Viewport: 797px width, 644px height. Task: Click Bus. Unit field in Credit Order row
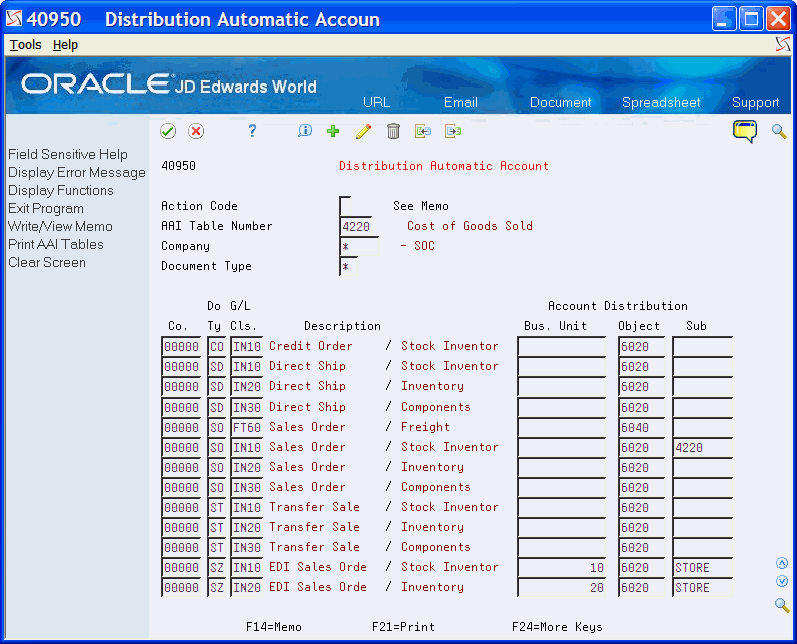click(x=562, y=346)
